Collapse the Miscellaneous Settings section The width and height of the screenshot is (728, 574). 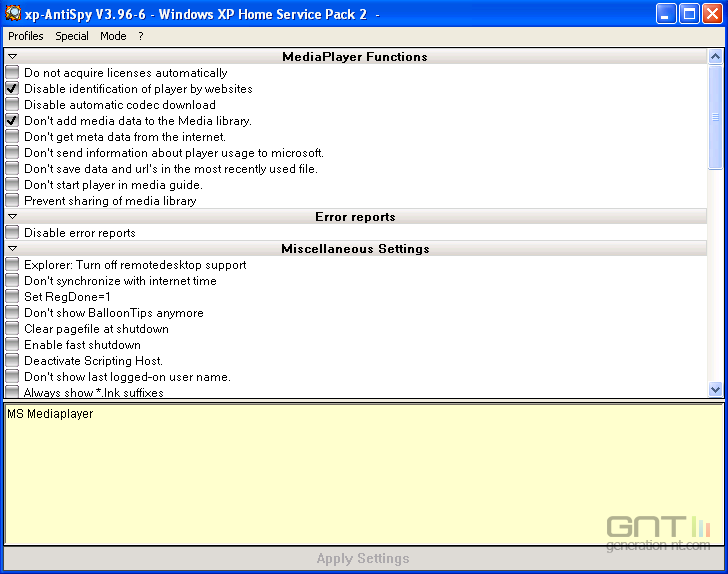(x=13, y=249)
